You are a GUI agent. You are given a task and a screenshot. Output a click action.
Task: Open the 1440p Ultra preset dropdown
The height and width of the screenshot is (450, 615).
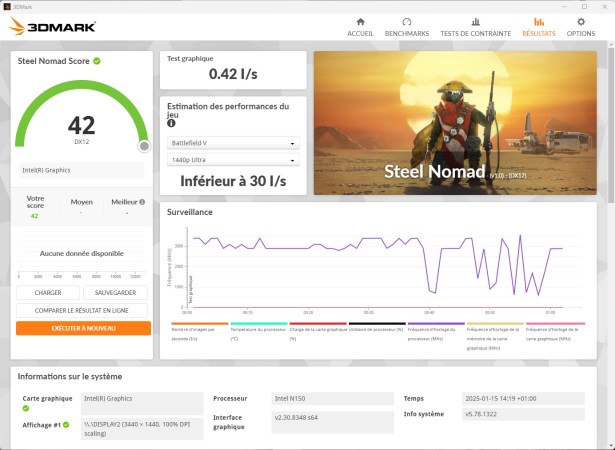(233, 160)
